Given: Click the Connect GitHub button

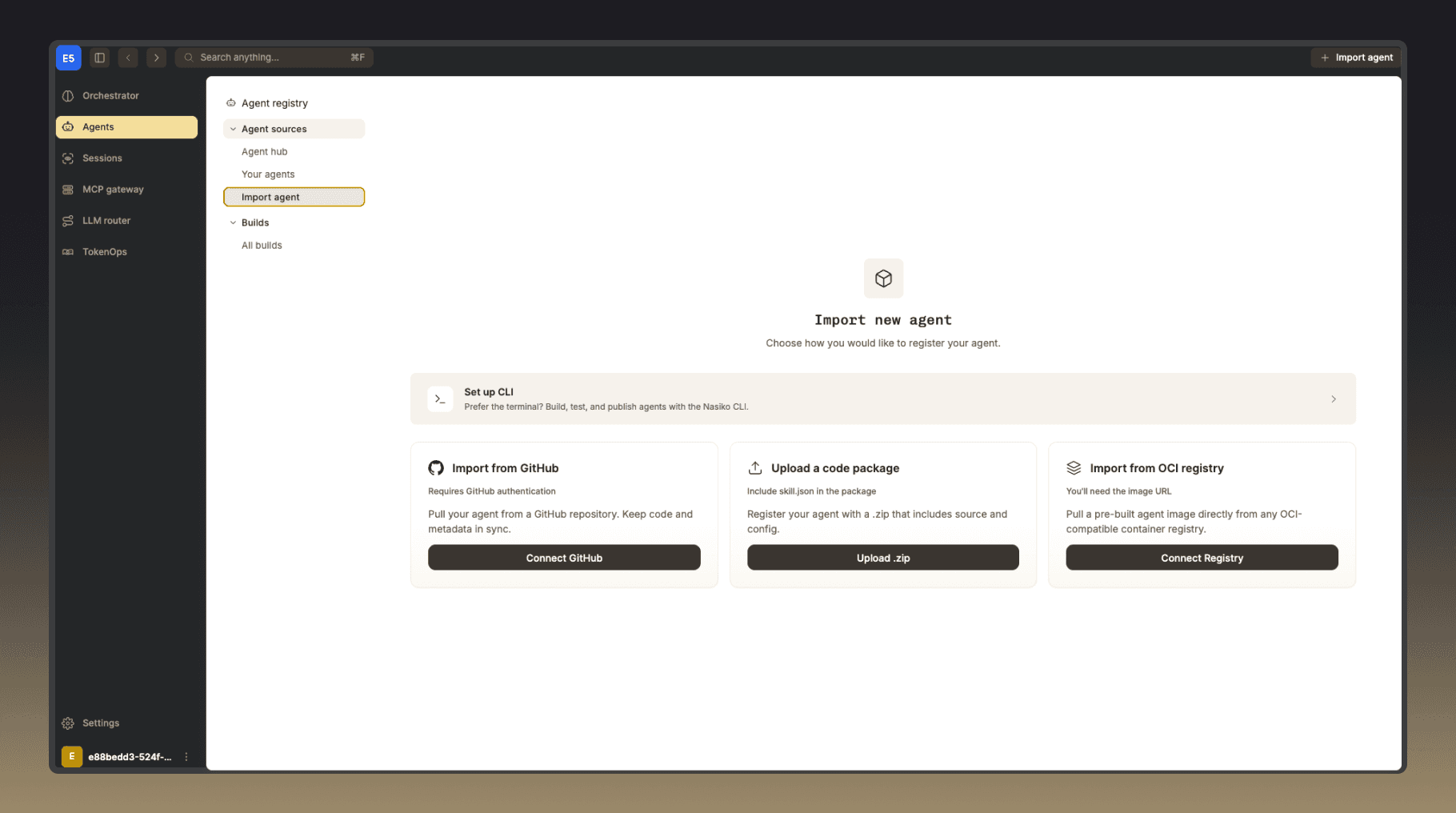Looking at the screenshot, I should pyautogui.click(x=564, y=558).
